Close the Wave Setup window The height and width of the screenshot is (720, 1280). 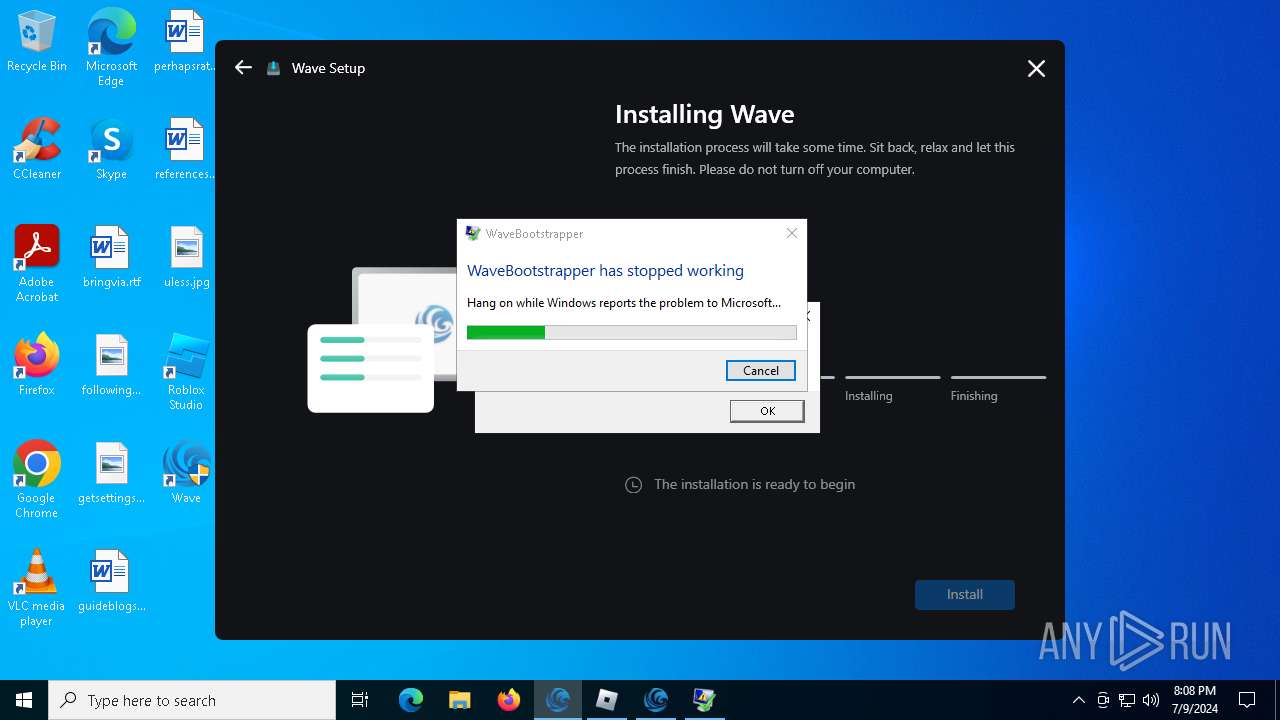coord(1036,68)
